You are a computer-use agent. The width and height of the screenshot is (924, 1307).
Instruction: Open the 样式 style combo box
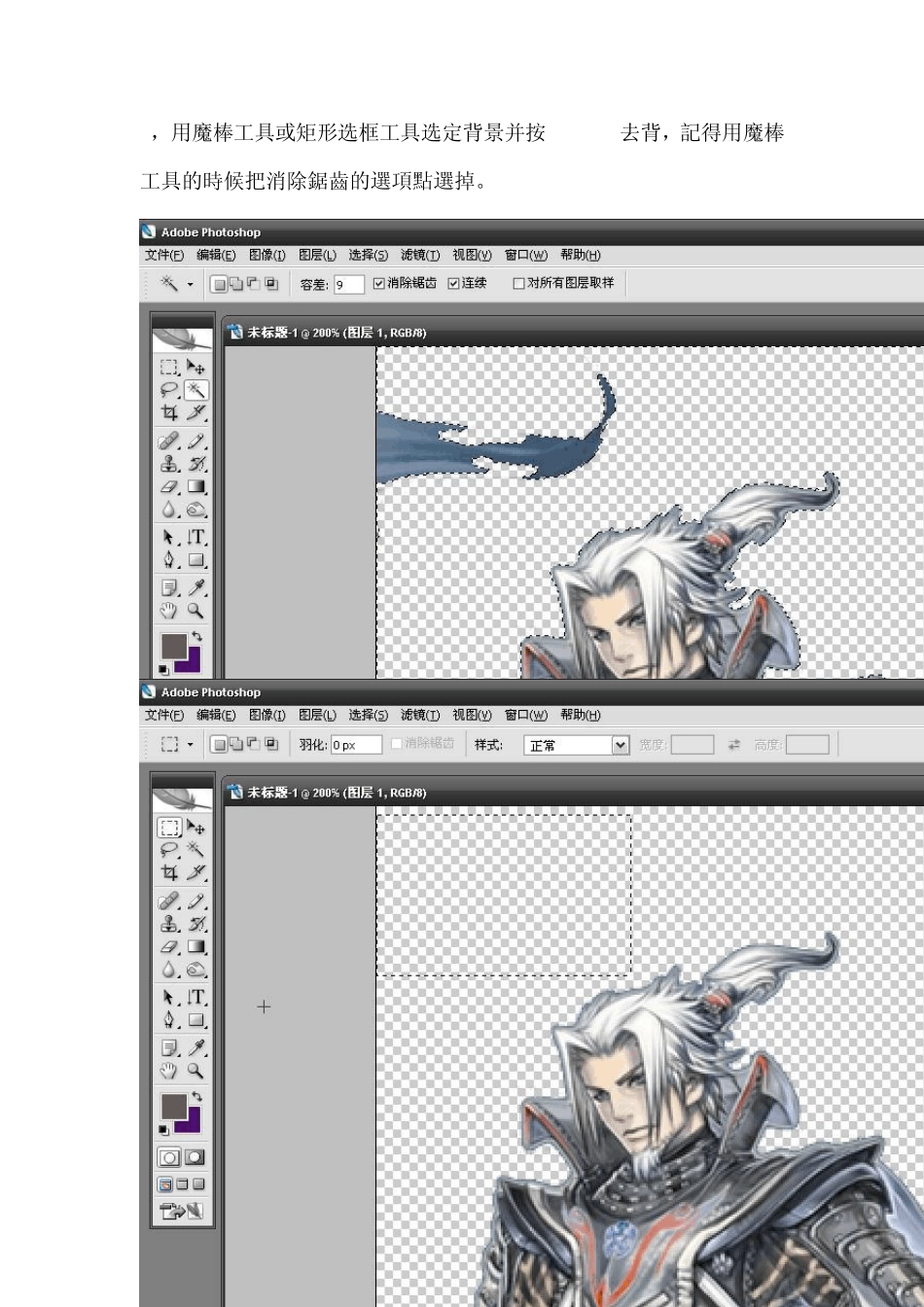click(577, 745)
